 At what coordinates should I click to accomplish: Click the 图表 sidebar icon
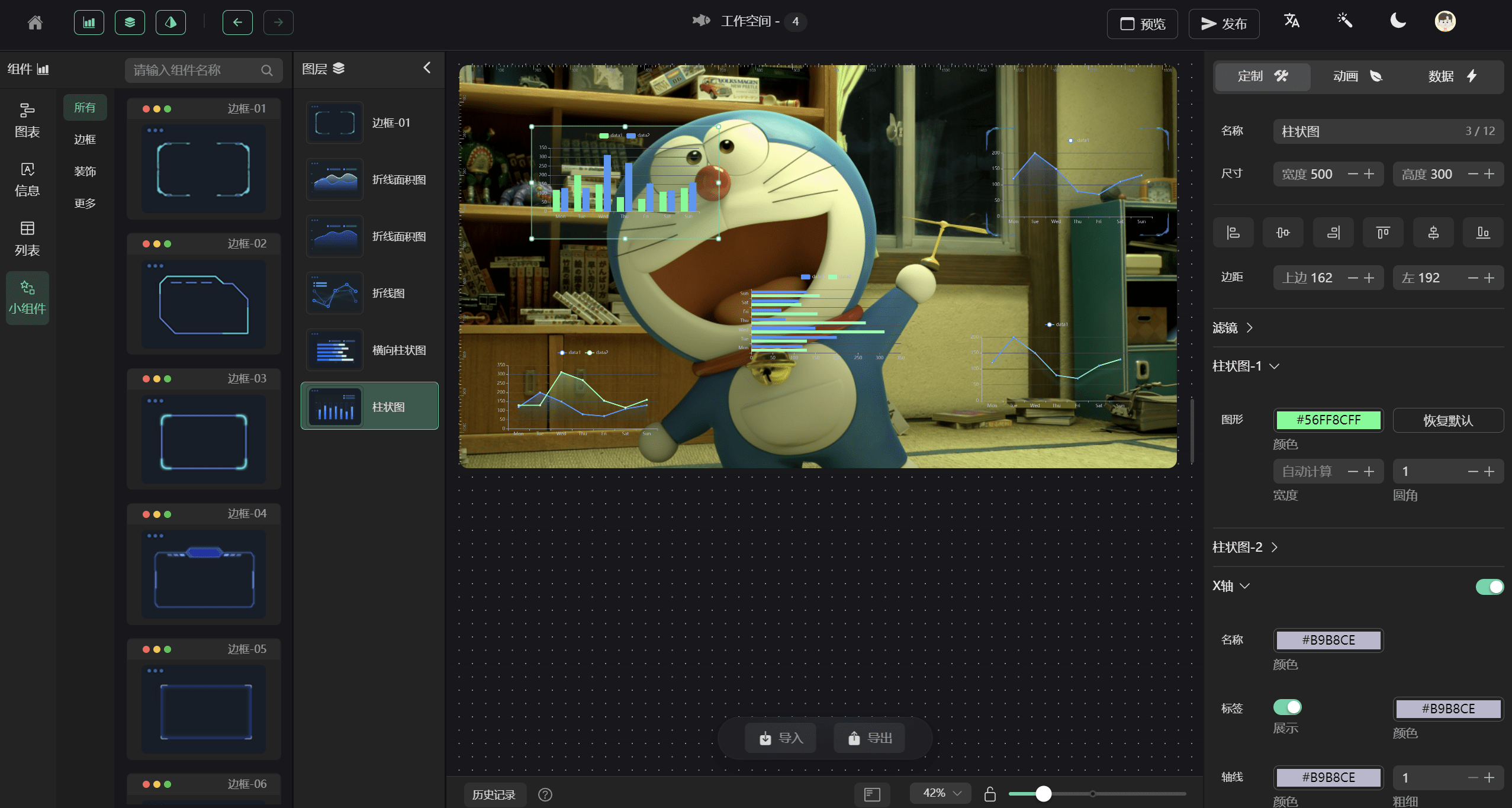pyautogui.click(x=28, y=121)
